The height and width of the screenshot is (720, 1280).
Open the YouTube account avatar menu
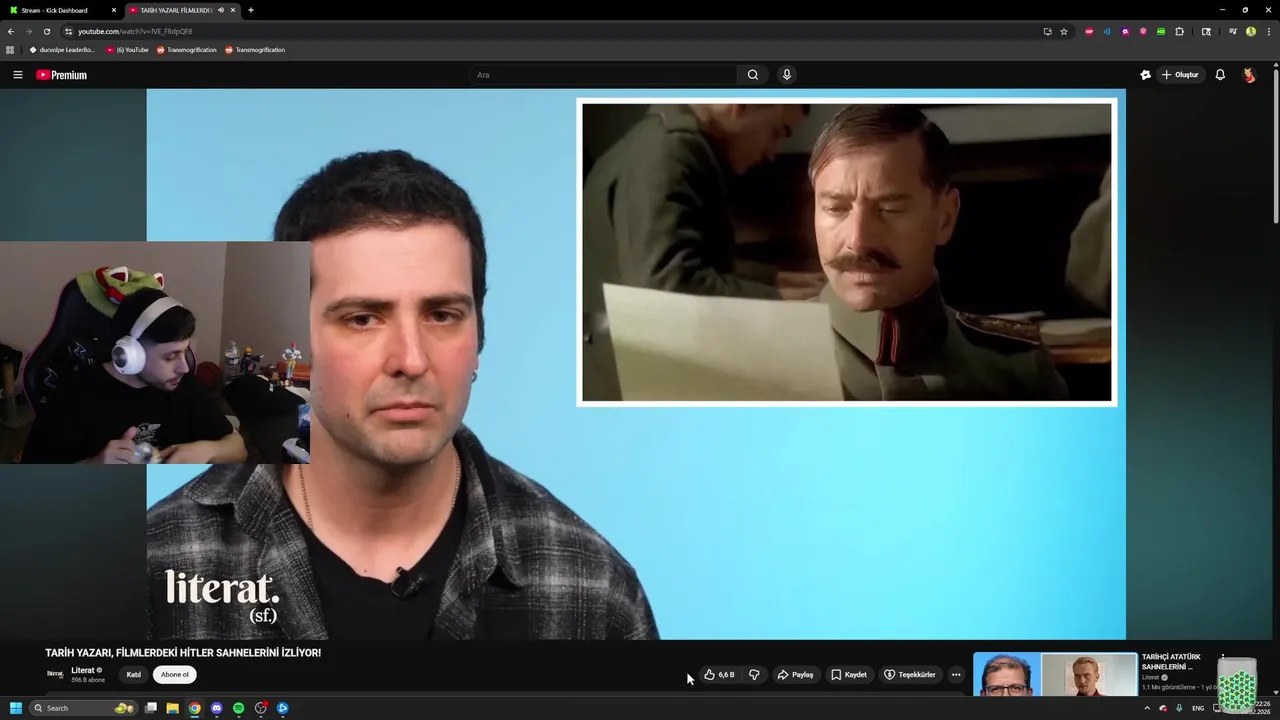pos(1249,75)
